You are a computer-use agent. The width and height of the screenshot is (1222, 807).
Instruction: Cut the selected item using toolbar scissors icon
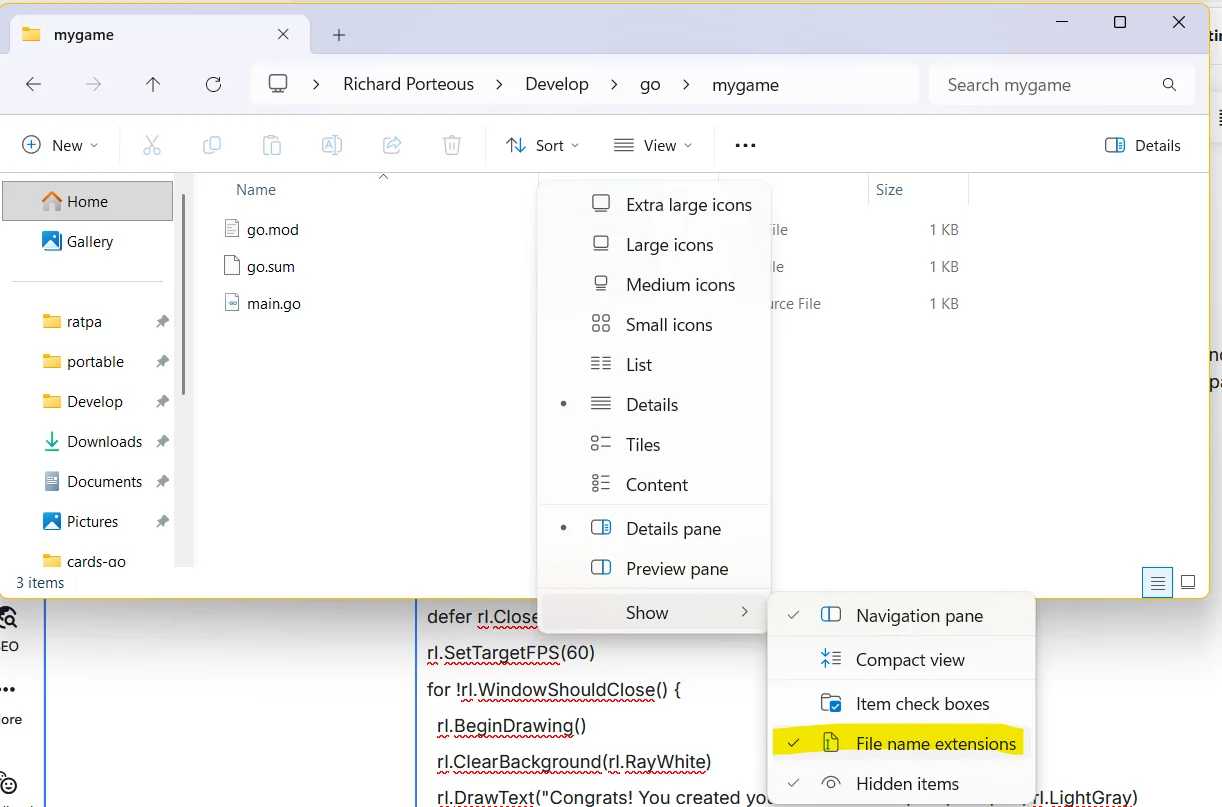point(152,145)
